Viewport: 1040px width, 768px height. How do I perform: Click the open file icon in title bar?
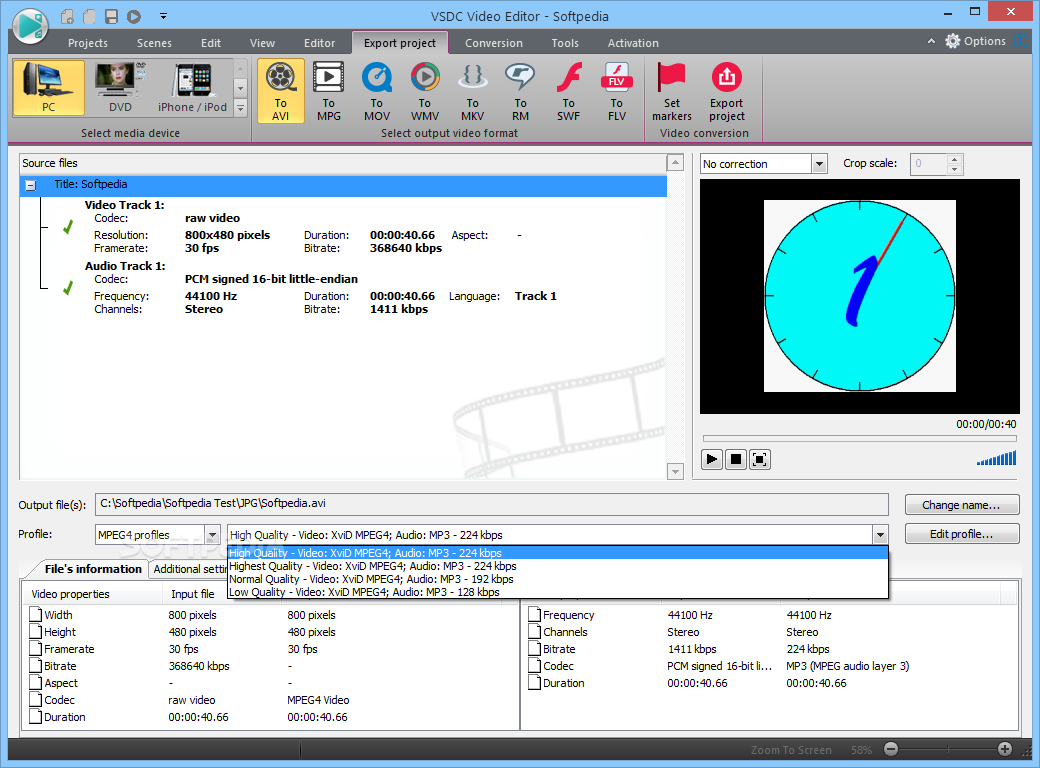tap(90, 16)
